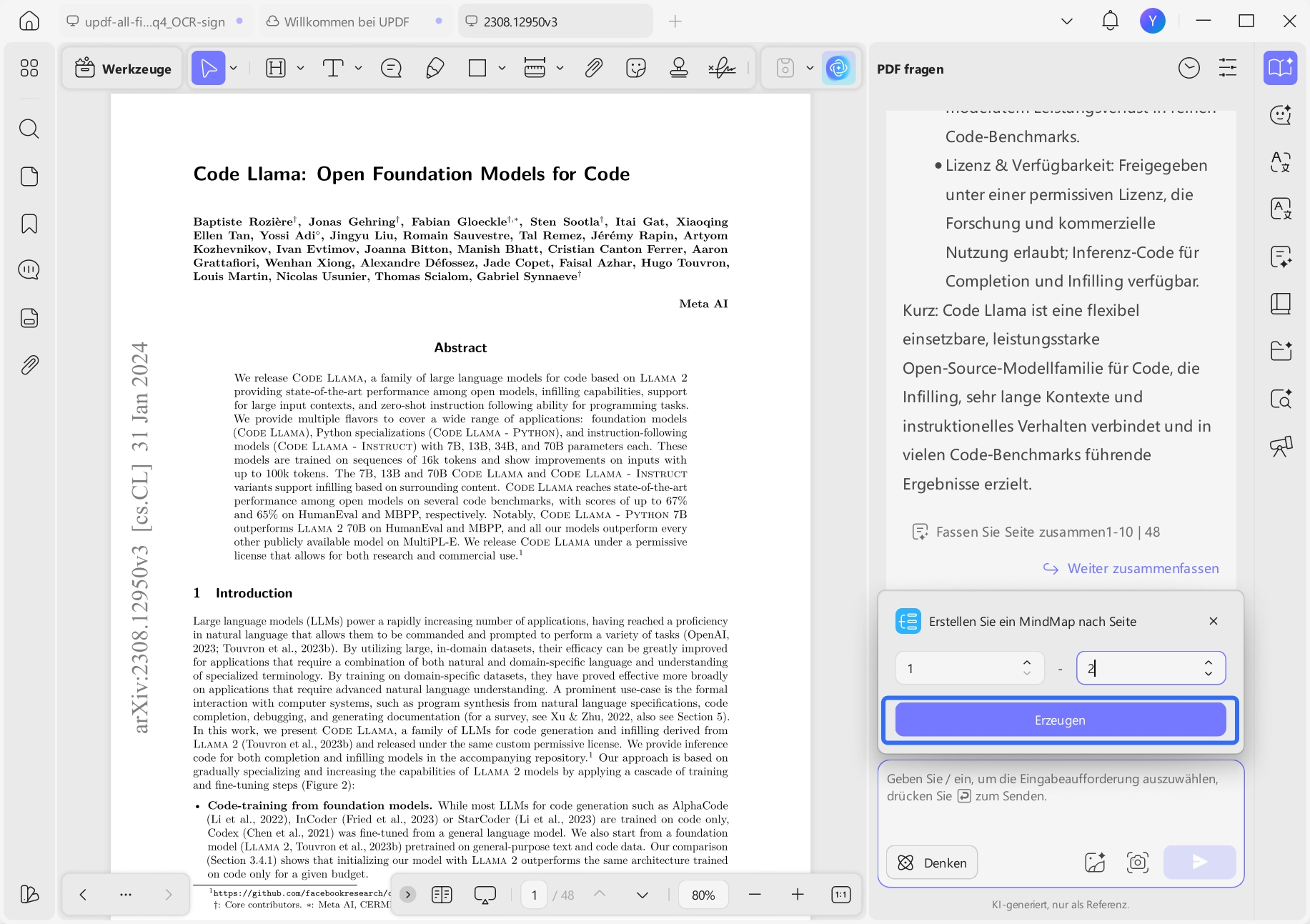Screen dimensions: 1310x924
Task: Select the highlight text tool
Action: pyautogui.click(x=276, y=69)
